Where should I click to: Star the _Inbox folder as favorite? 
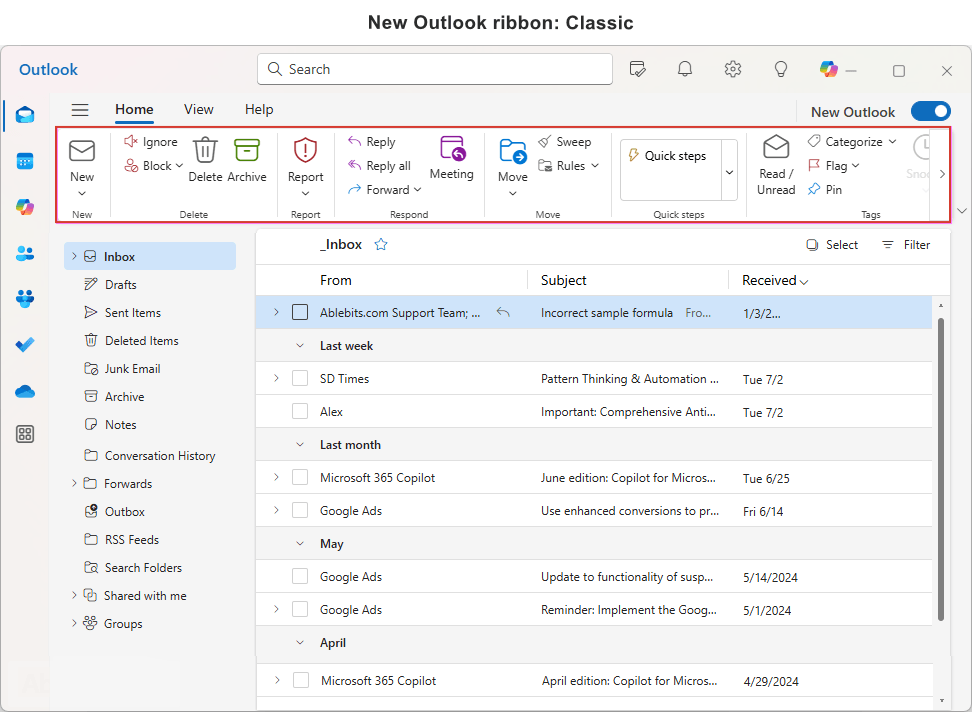[381, 244]
